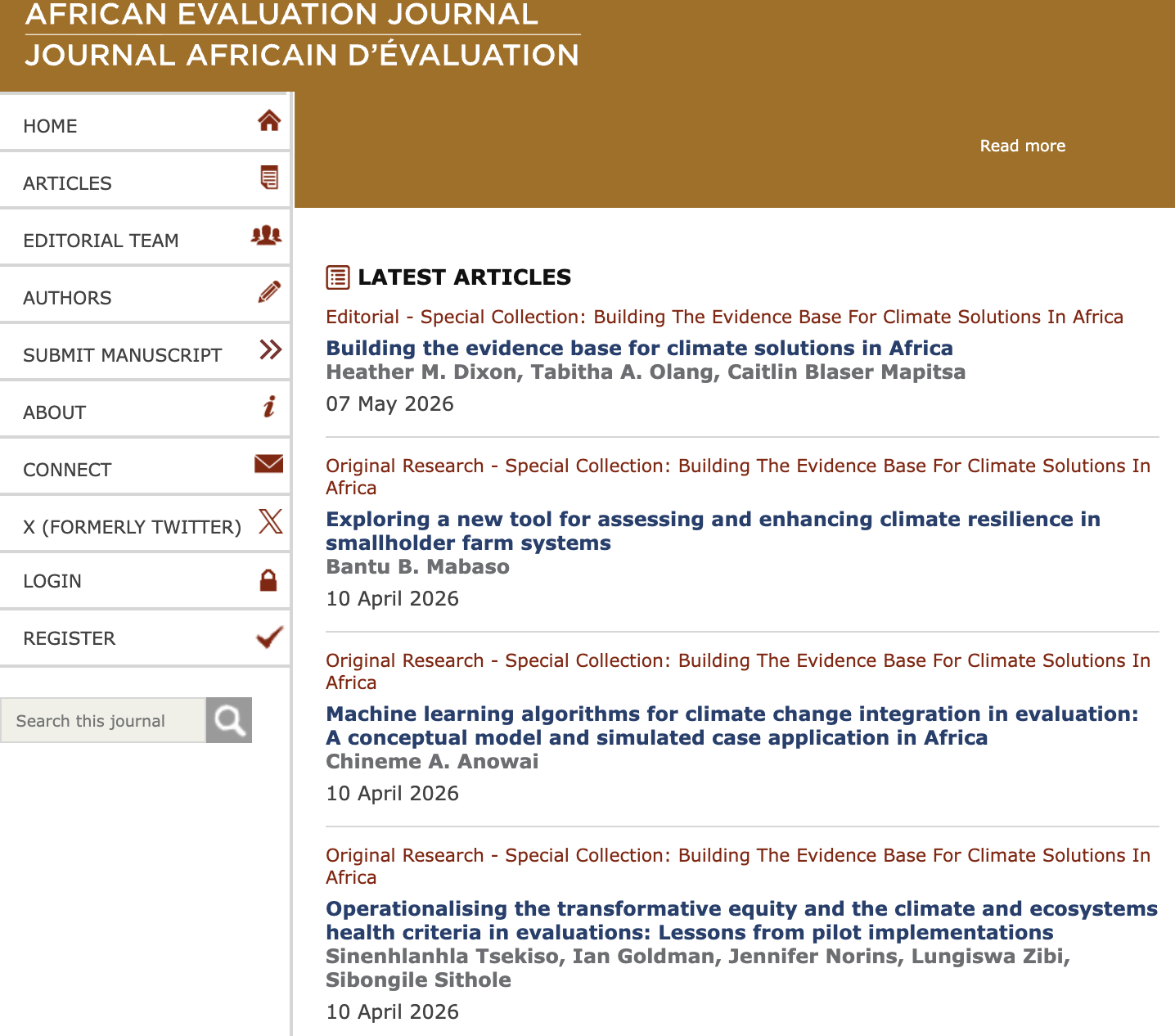Open Building the evidence base editorial
This screenshot has height=1036, width=1175.
639,348
